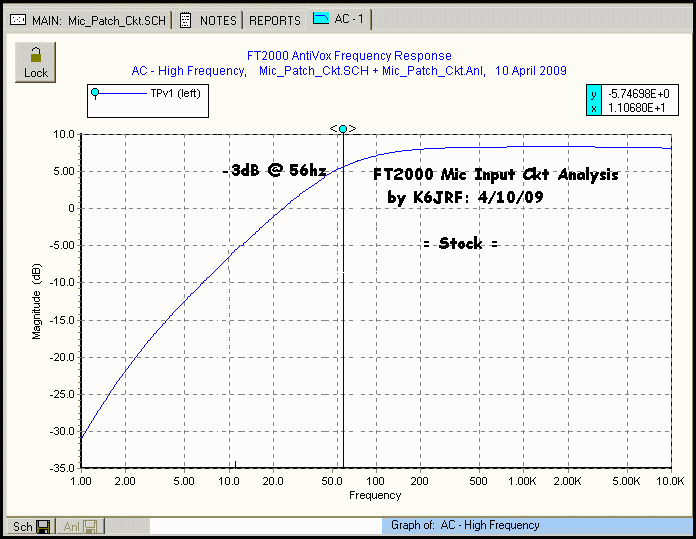The image size is (696, 539).
Task: Click the cyan x readout label
Action: pyautogui.click(x=593, y=107)
